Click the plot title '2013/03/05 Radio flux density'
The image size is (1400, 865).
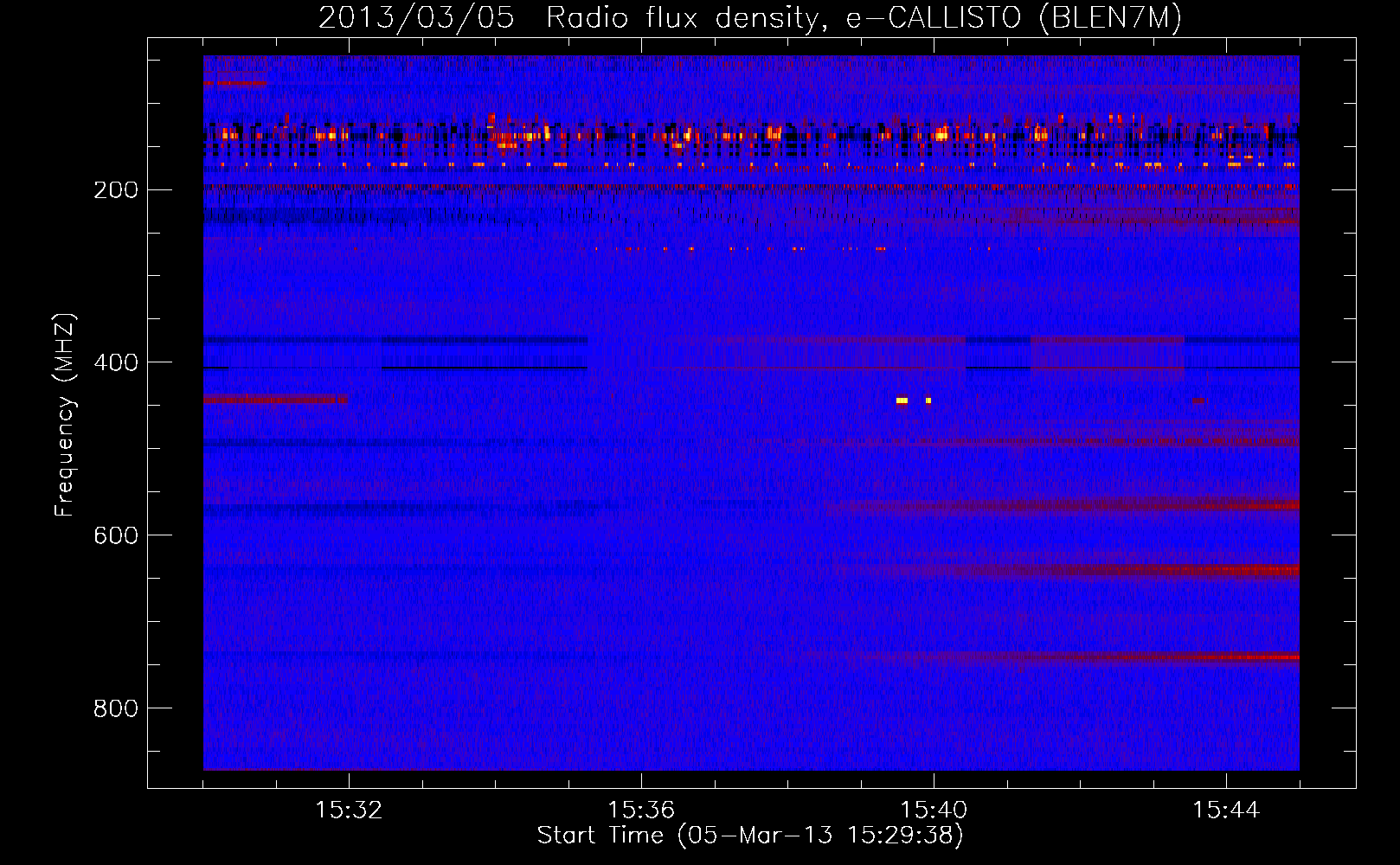tap(749, 17)
